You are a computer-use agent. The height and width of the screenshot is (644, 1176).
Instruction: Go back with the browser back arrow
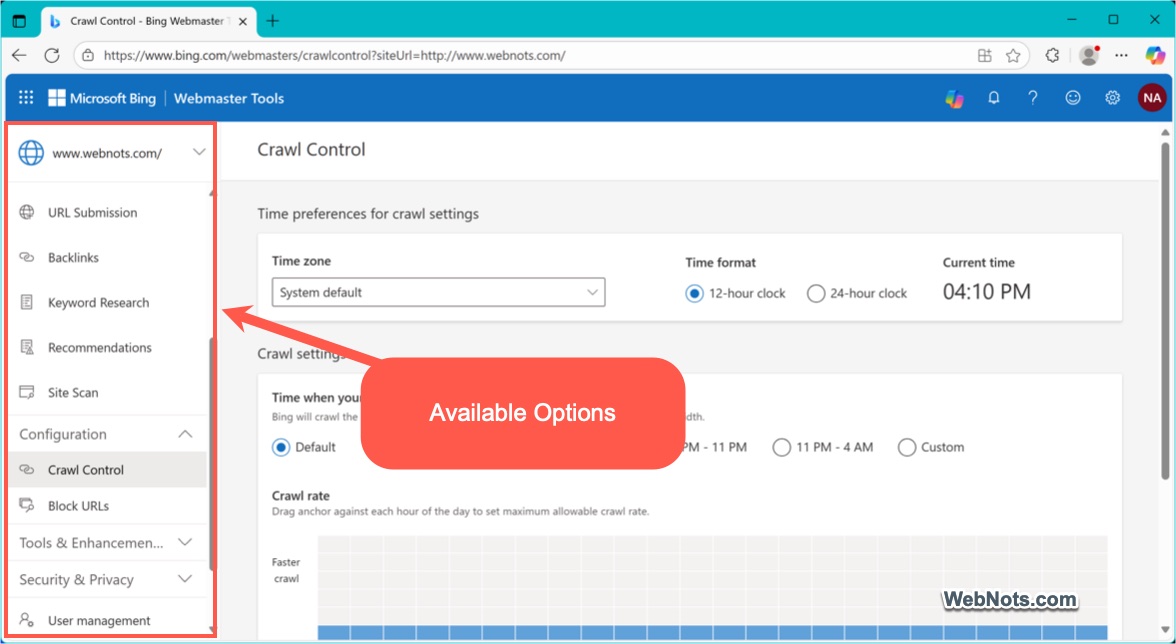20,55
